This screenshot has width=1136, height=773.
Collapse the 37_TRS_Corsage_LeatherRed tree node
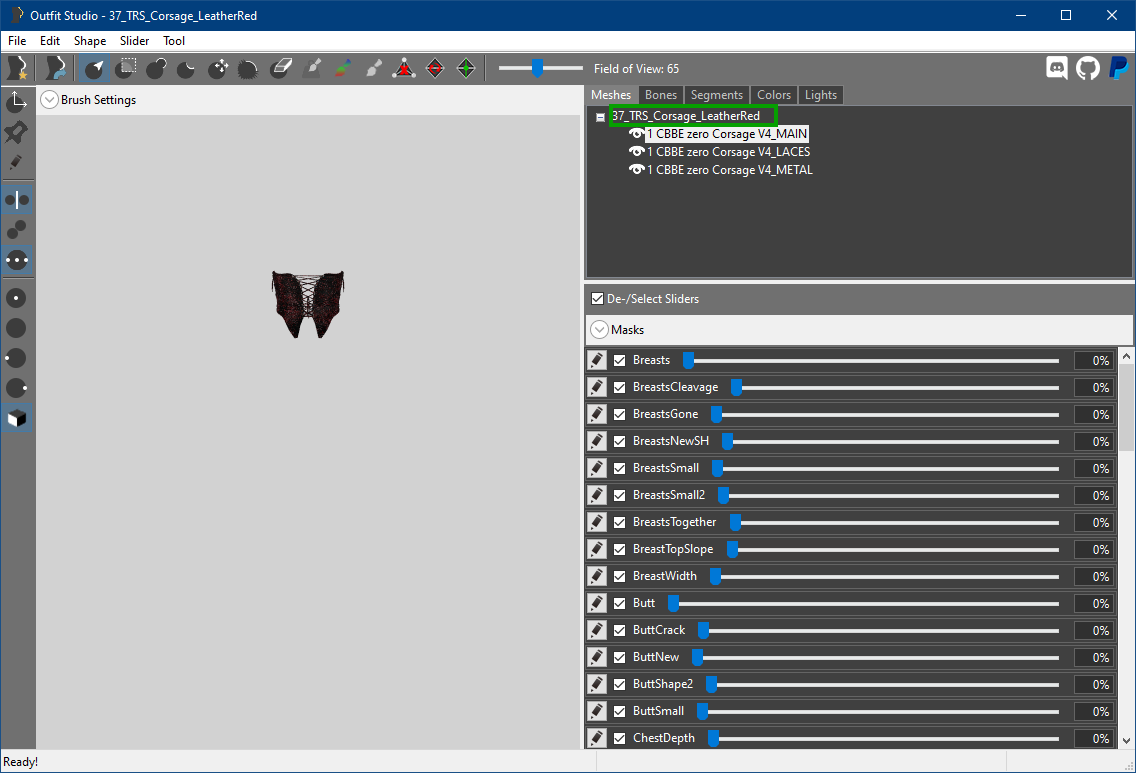tap(601, 117)
